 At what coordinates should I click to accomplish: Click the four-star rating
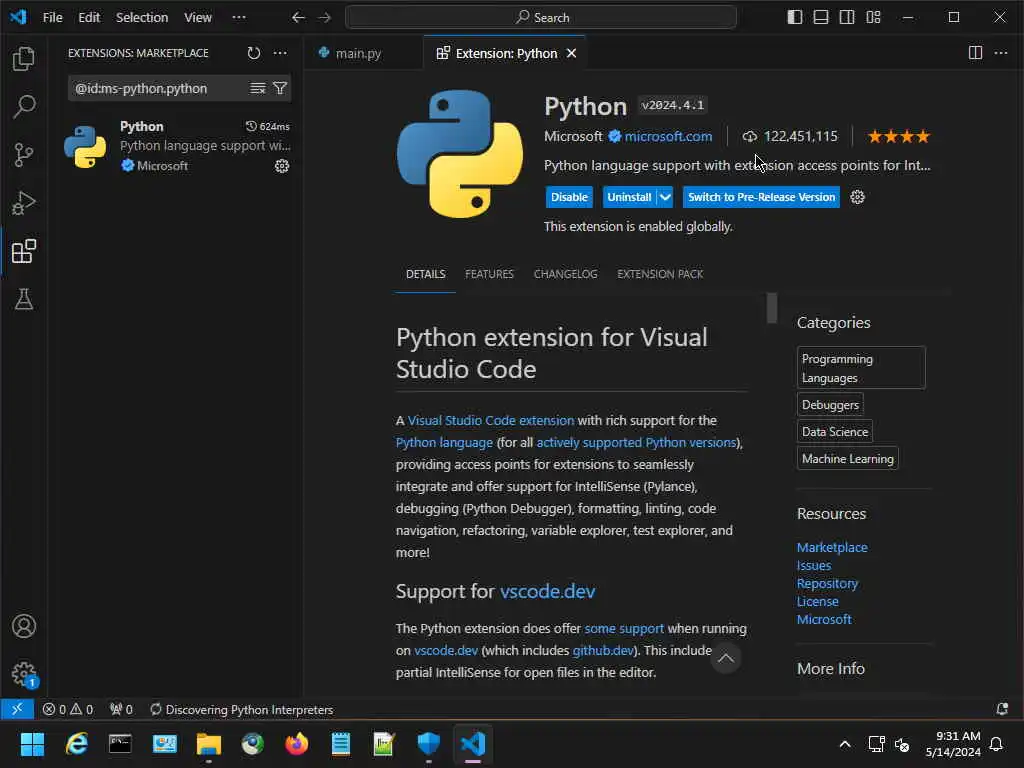[899, 136]
